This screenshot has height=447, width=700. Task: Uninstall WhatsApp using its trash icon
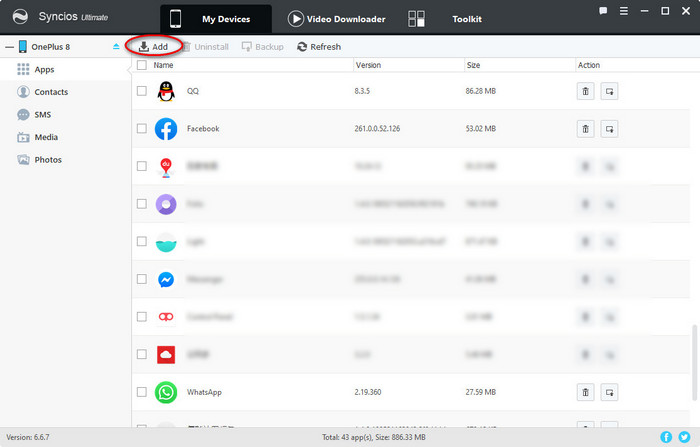click(585, 392)
